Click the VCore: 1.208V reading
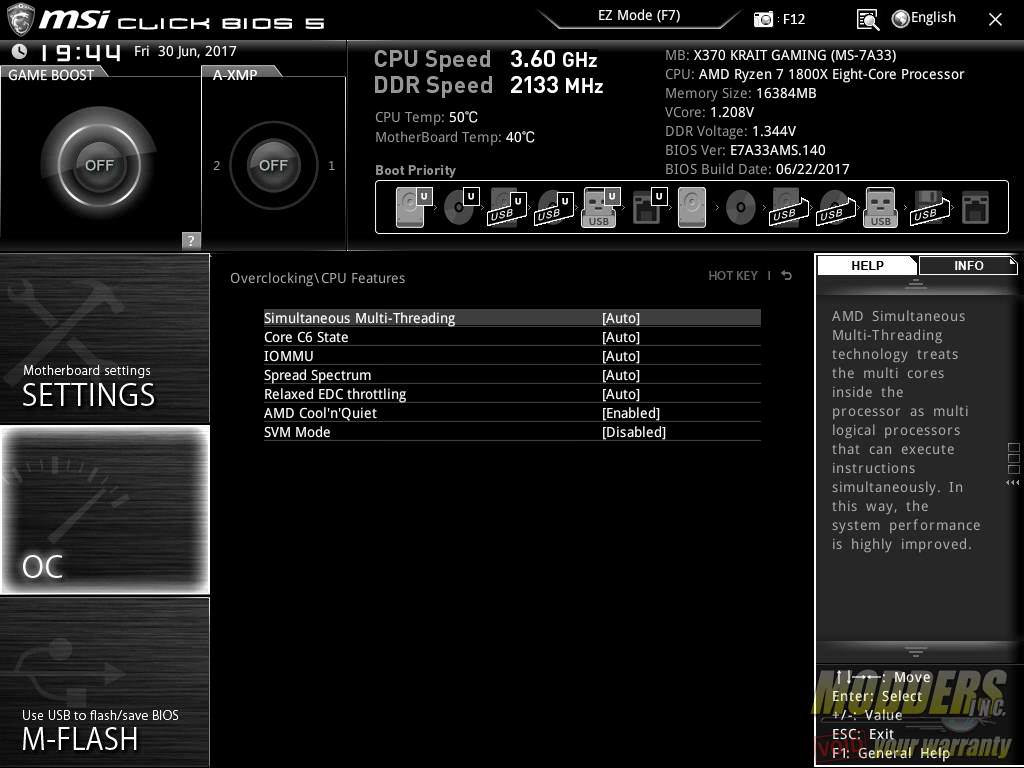 [x=709, y=112]
